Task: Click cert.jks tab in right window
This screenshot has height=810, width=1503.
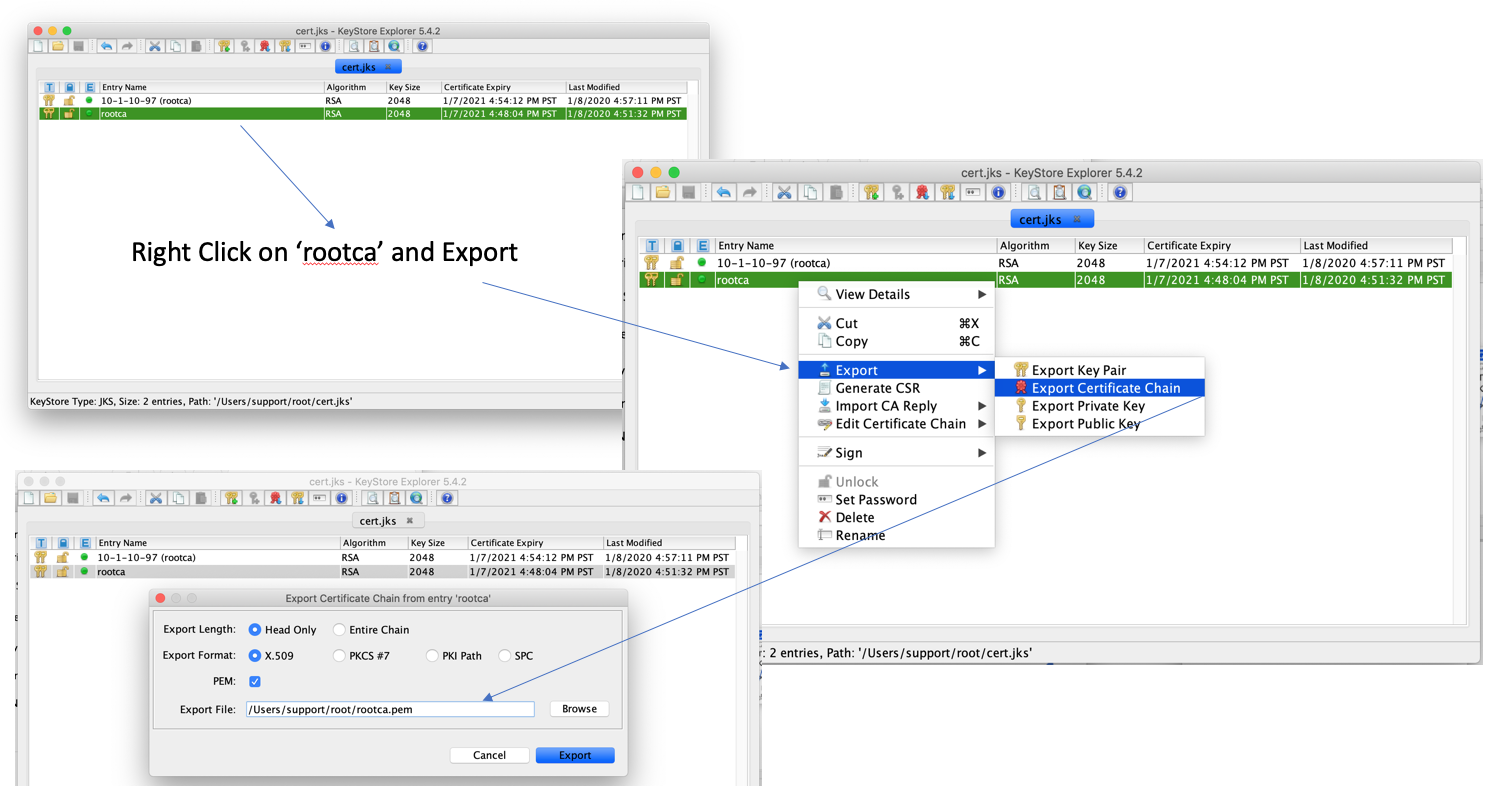Action: [x=1052, y=219]
